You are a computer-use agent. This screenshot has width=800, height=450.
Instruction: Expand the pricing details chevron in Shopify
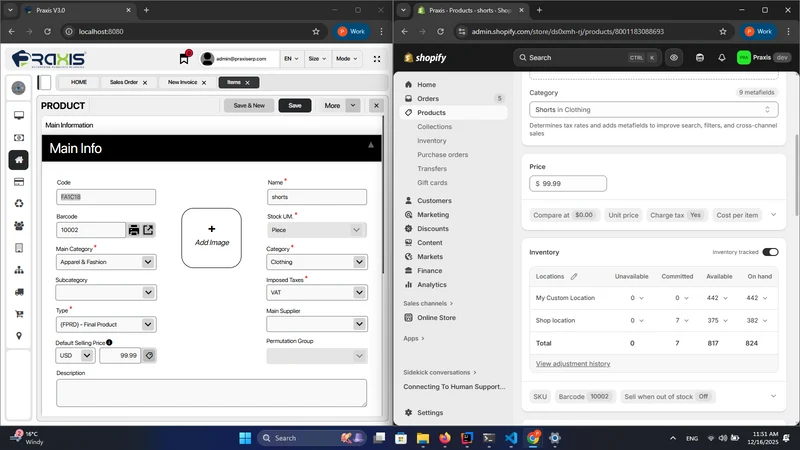773,215
